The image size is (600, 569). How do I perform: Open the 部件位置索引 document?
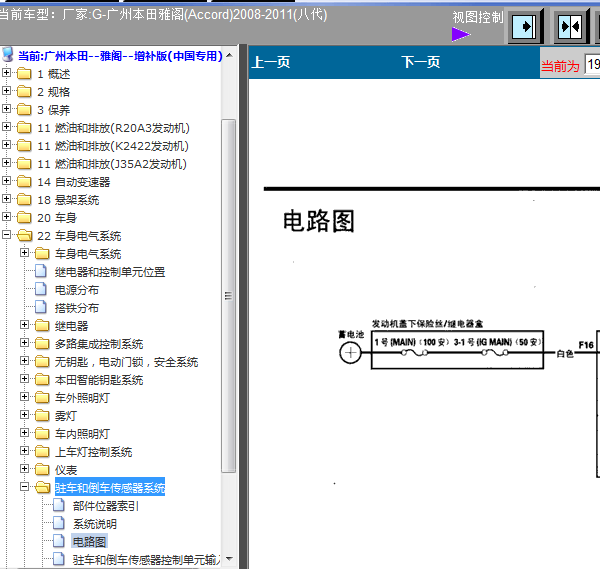[x=106, y=506]
